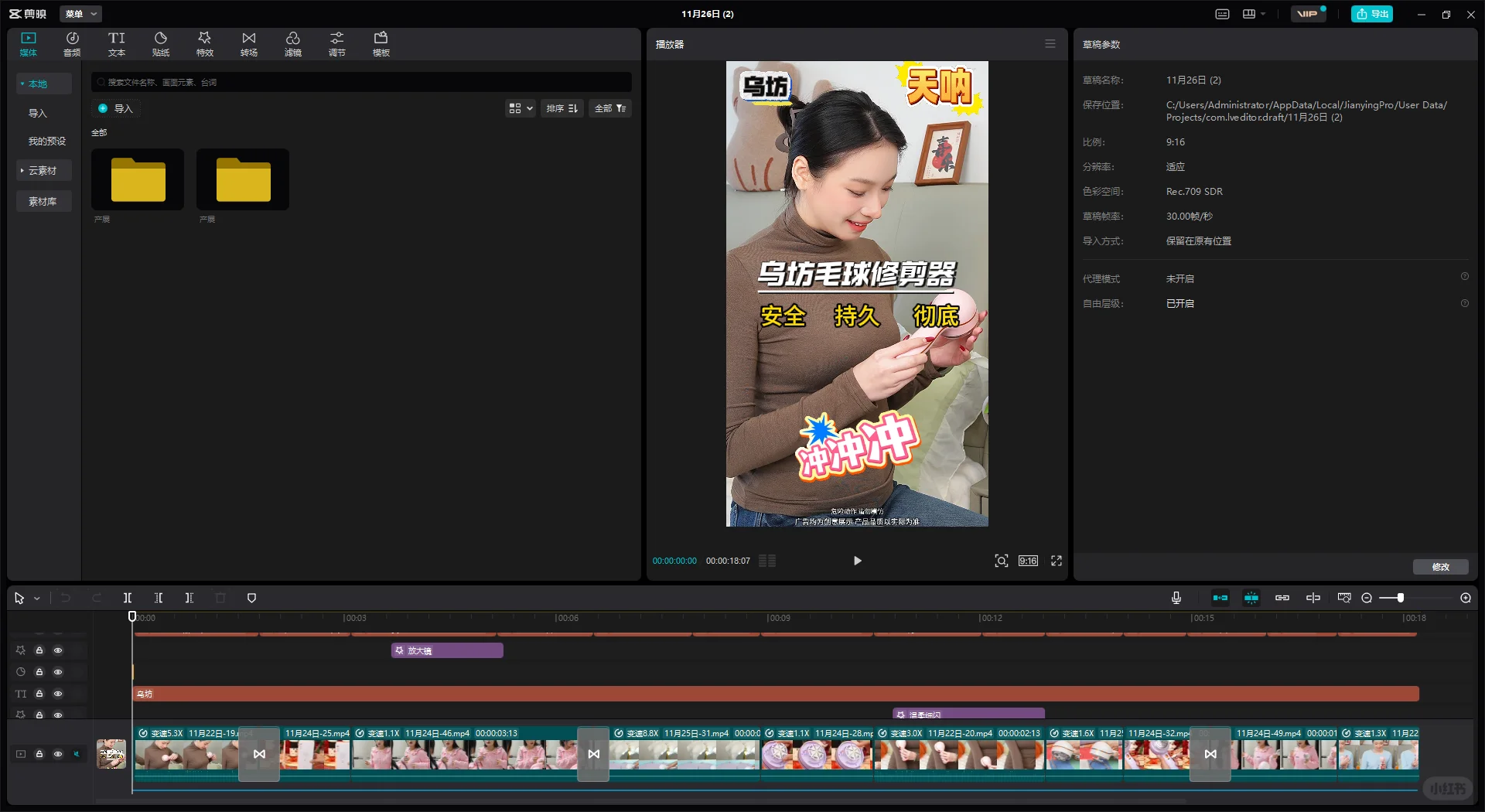Select the left 产展 folder

(x=138, y=179)
